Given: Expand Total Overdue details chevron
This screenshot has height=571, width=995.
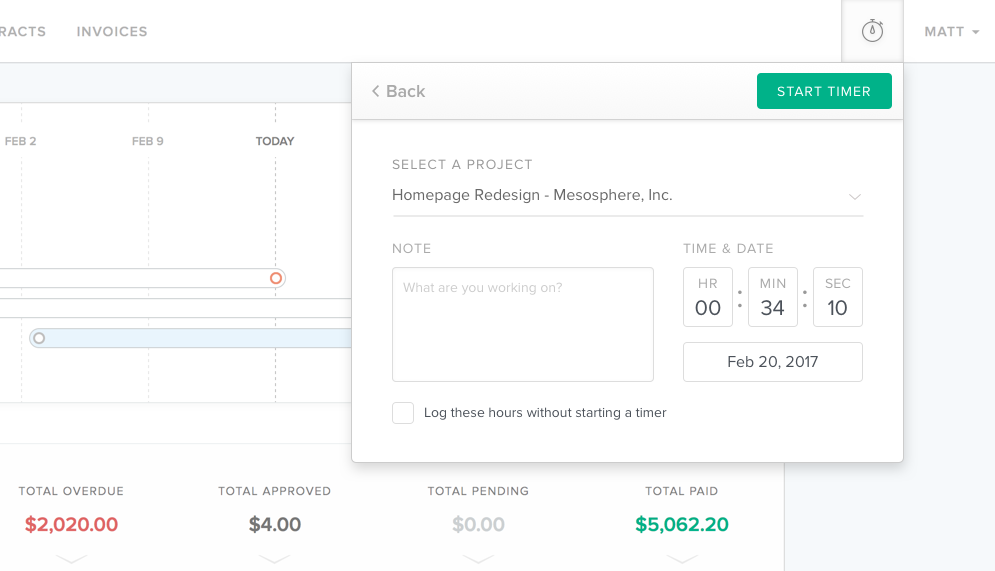Looking at the screenshot, I should [x=71, y=558].
